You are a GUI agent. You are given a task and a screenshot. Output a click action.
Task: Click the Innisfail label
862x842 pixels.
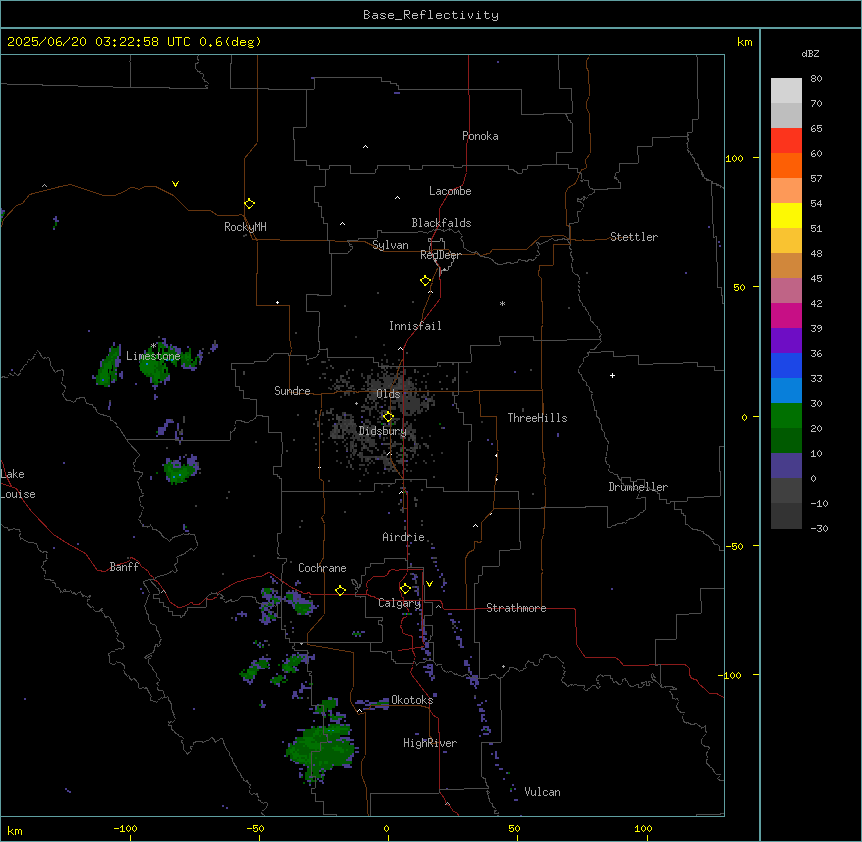click(415, 326)
